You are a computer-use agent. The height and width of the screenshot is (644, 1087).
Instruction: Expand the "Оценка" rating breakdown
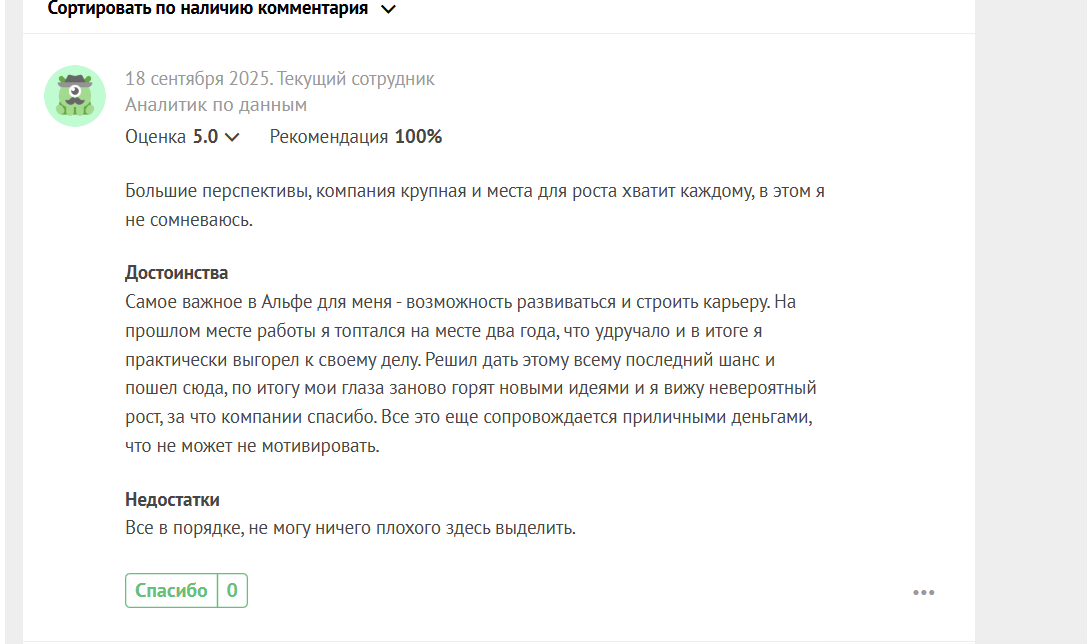point(182,137)
